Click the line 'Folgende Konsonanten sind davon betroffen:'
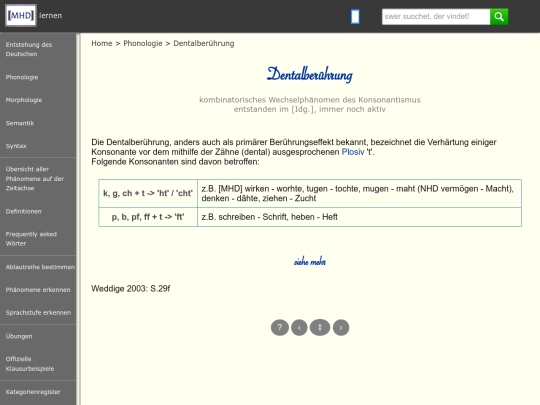Screen dimensions: 540x405 pos(175,162)
